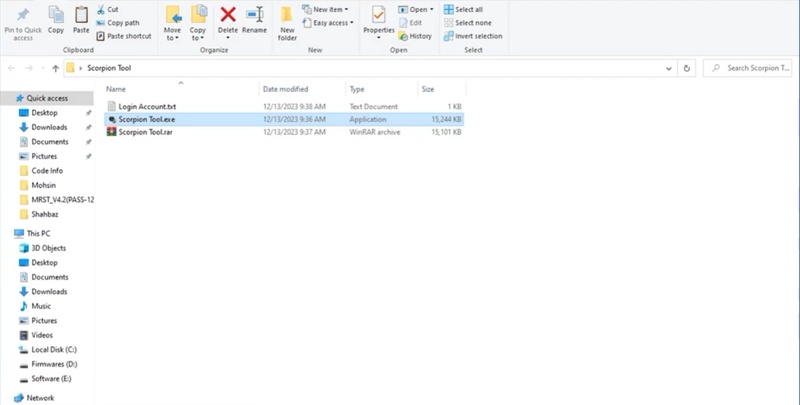
Task: Open the Easy access dropdown
Action: tap(328, 23)
